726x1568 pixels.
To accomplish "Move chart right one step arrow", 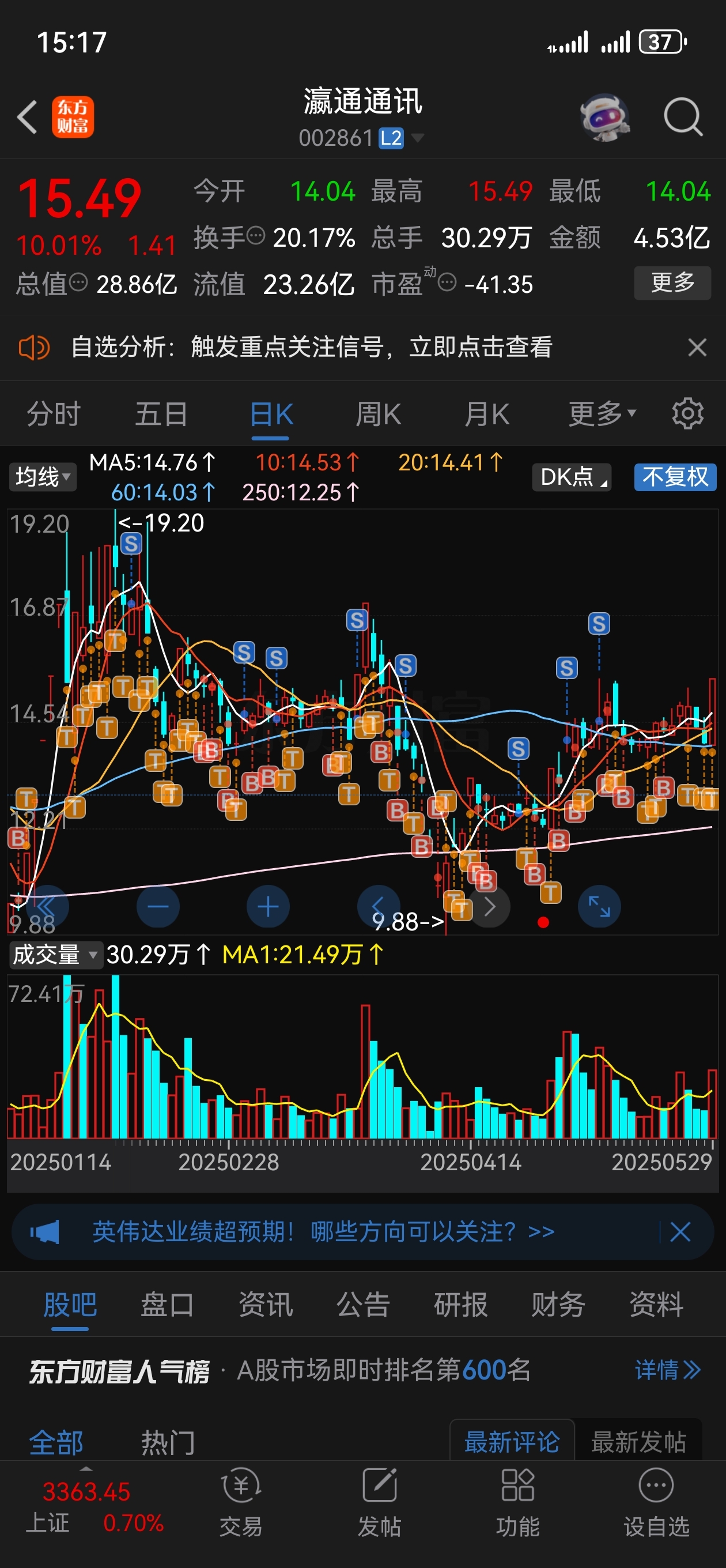I will click(x=489, y=906).
